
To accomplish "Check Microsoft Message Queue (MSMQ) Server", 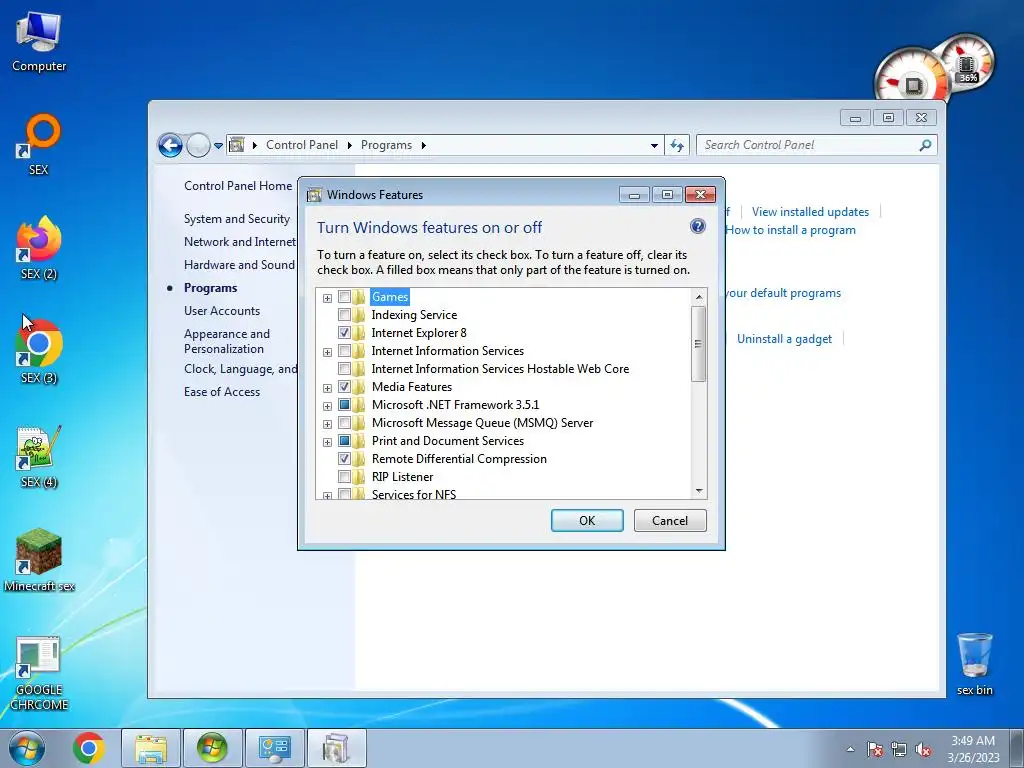I will point(344,423).
